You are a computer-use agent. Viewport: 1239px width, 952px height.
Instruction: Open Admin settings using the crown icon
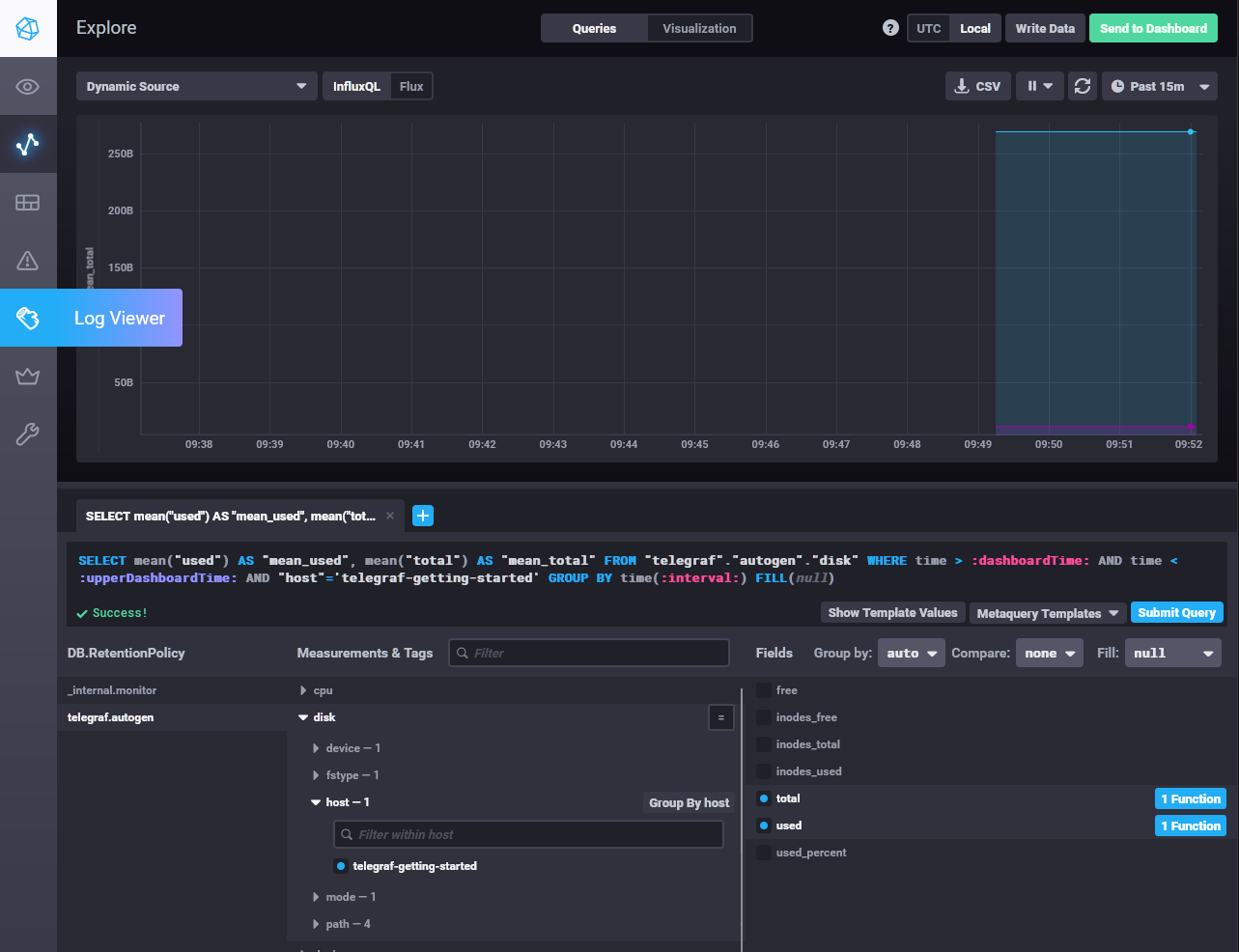tap(28, 377)
